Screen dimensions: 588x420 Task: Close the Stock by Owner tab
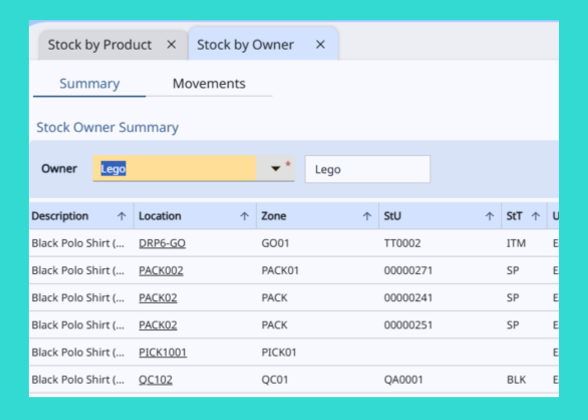pos(320,45)
